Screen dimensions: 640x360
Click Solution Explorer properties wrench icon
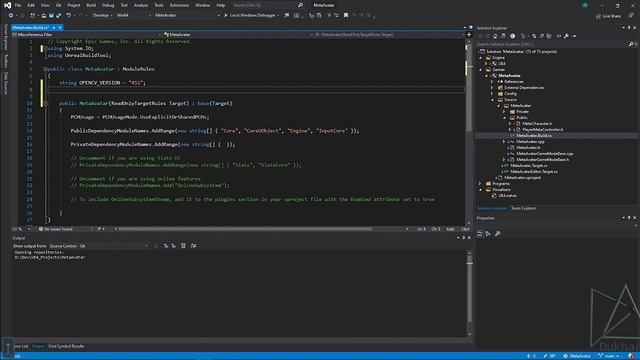click(x=567, y=36)
